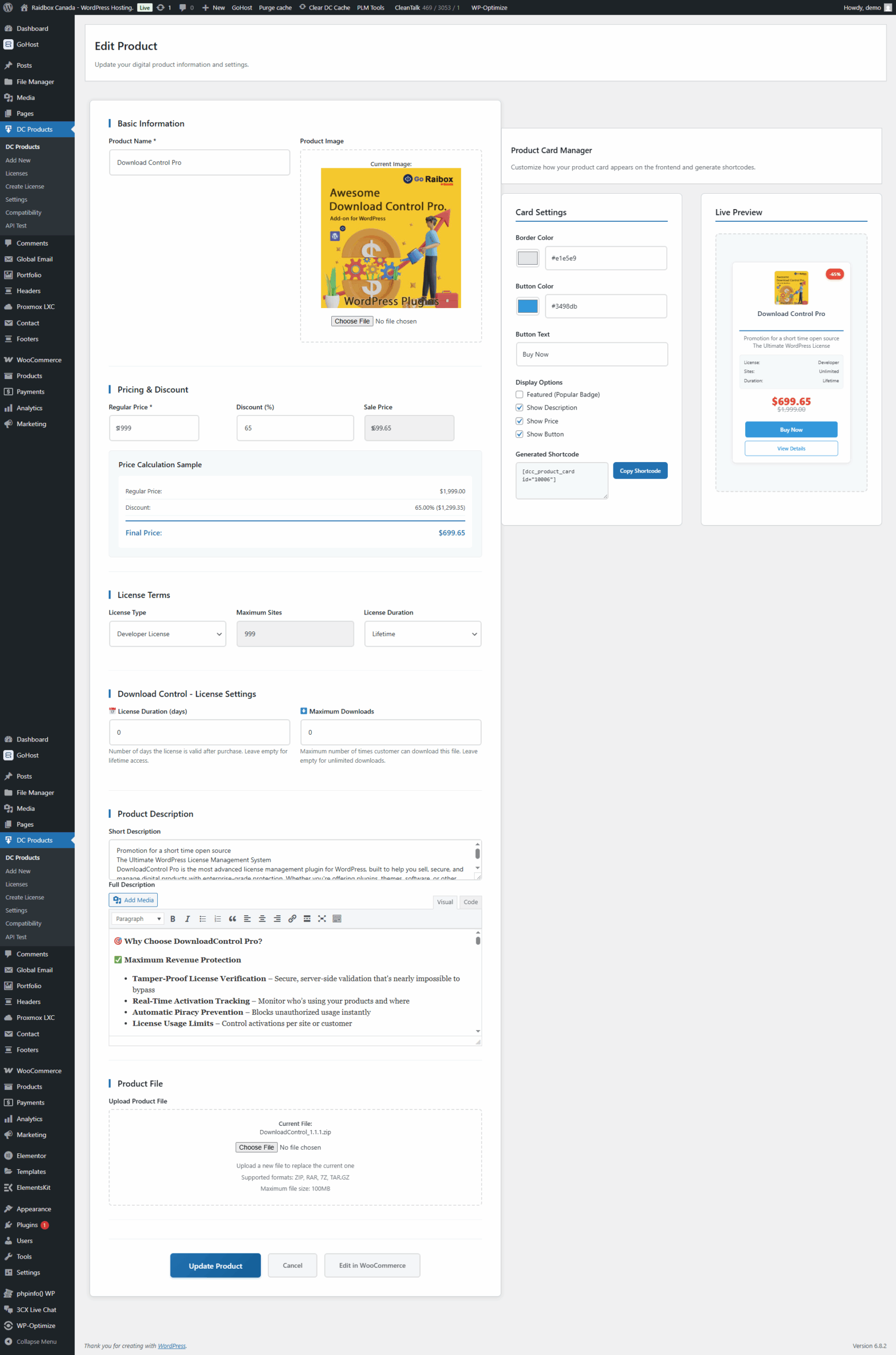Align text right in the editor
896x1355 pixels.
click(277, 918)
